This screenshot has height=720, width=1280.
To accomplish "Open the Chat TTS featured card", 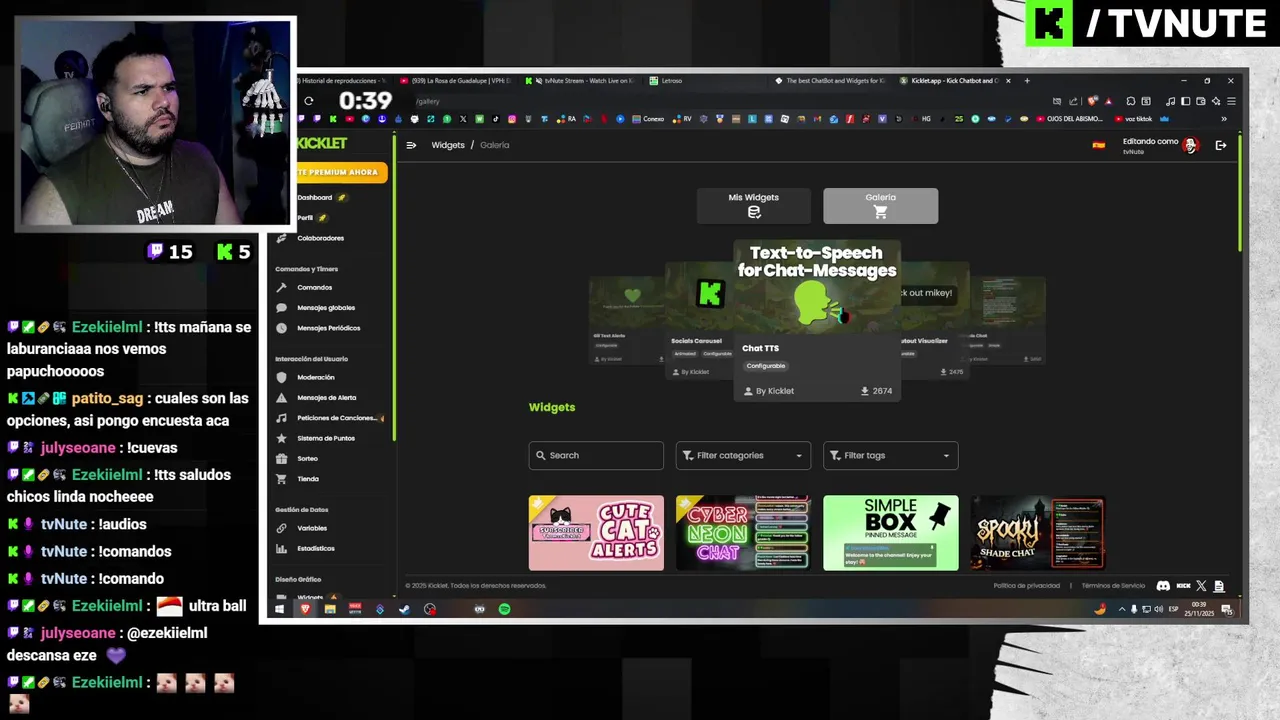I will pyautogui.click(x=817, y=320).
